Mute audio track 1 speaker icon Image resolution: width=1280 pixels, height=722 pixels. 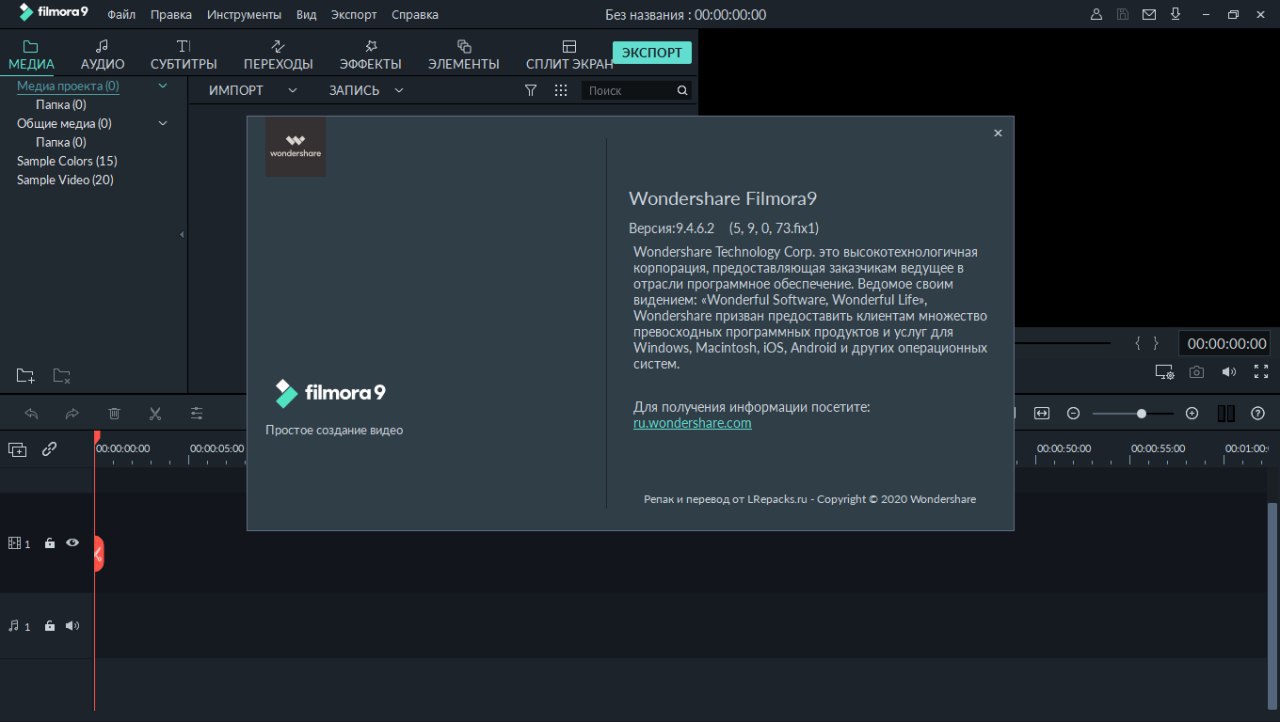(72, 626)
